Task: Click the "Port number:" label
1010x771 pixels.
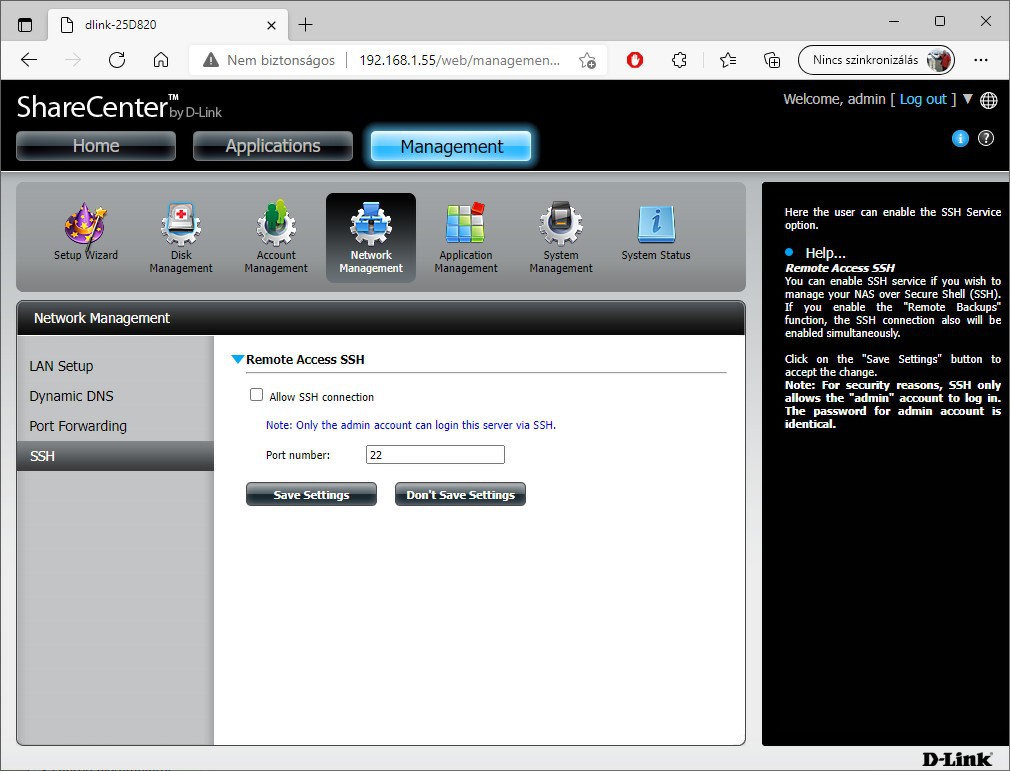Action: pyautogui.click(x=298, y=455)
